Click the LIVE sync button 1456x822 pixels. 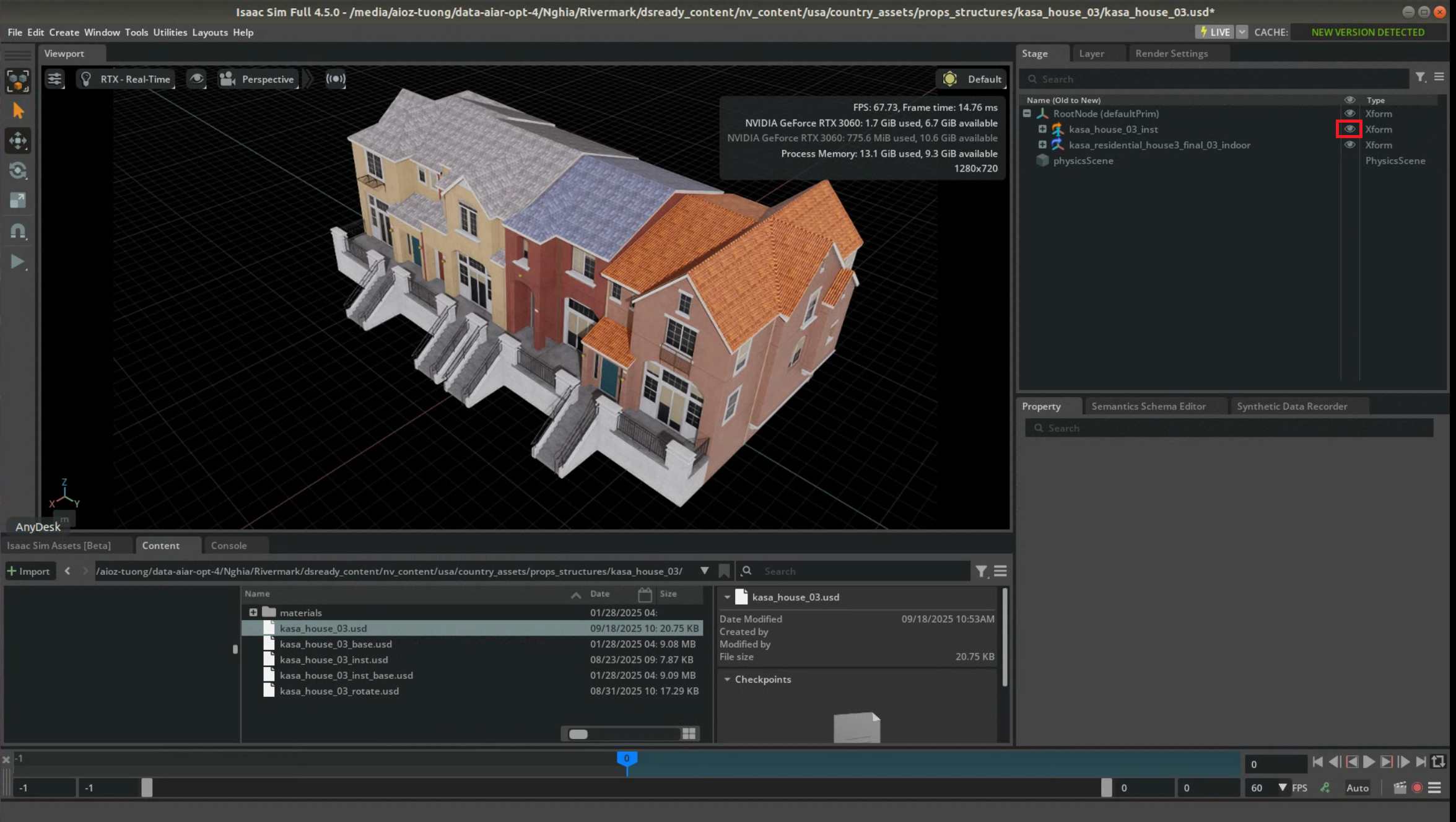(x=1215, y=32)
